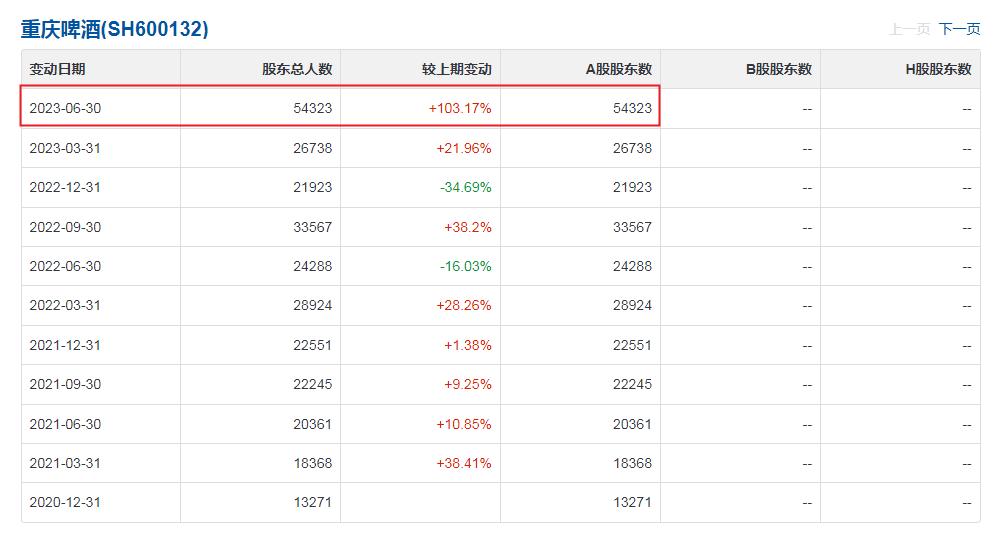This screenshot has width=1001, height=539.
Task: Click the date 2023-06-30
Action: (65, 109)
